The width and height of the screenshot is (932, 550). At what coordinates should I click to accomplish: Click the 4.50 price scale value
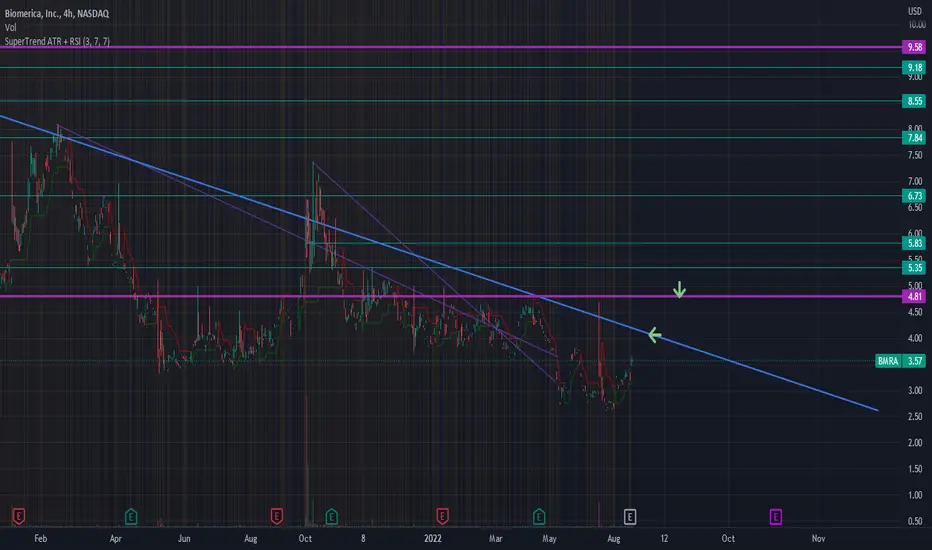915,312
